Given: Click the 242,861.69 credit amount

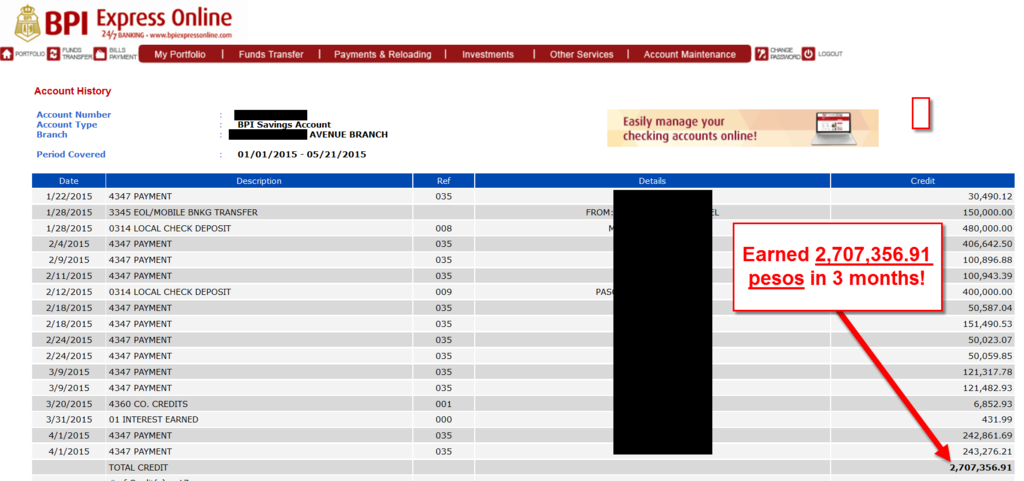Looking at the screenshot, I should click(x=987, y=435).
